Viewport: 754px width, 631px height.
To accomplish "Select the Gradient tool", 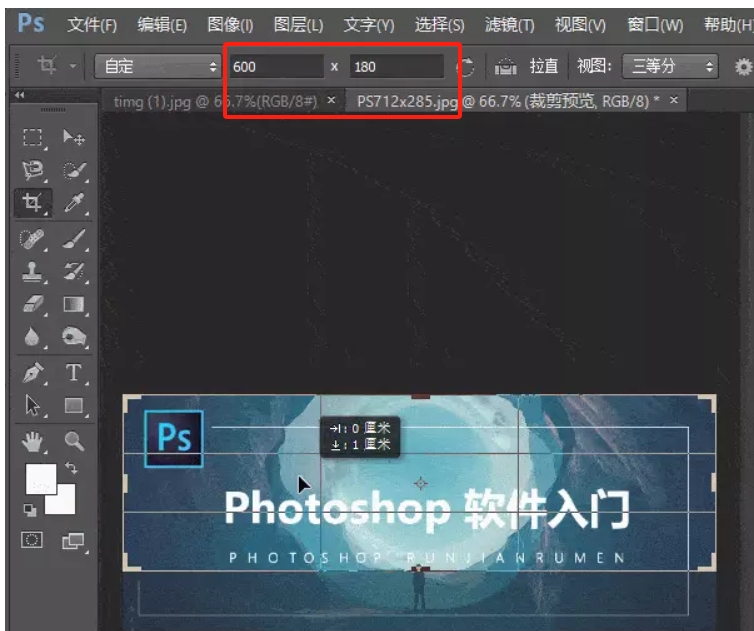I will [x=74, y=304].
